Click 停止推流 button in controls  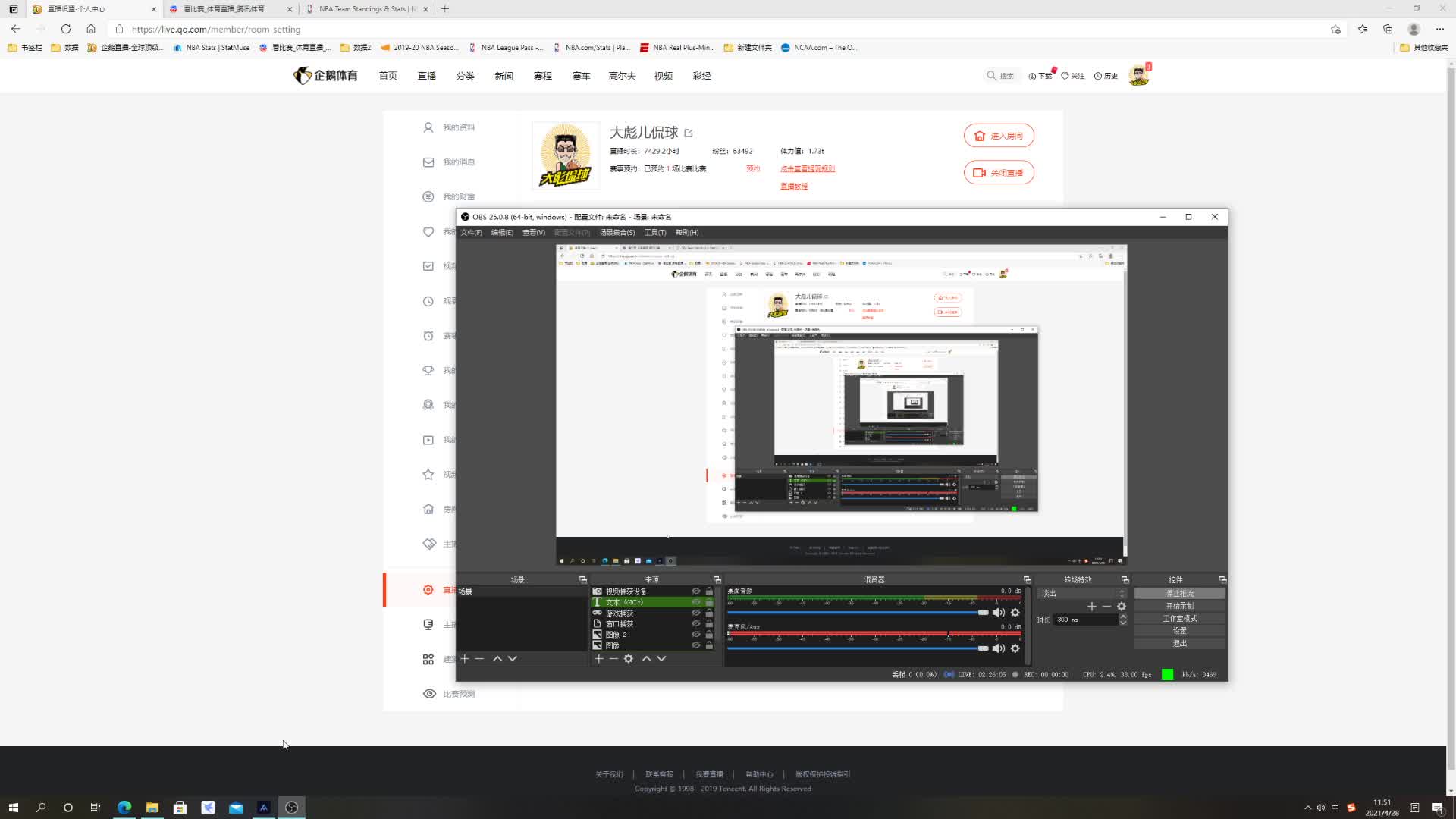(1179, 594)
